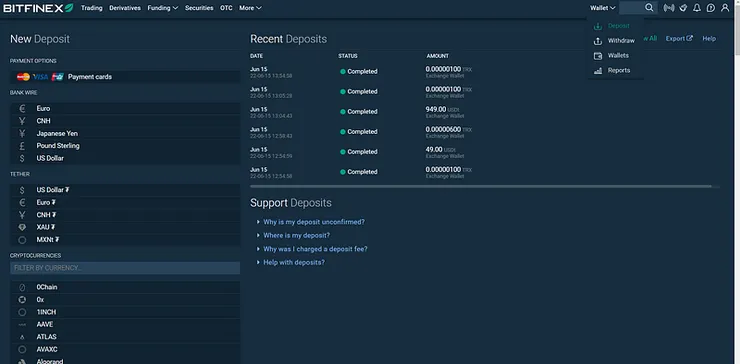
Task: Select CNH bank wire deposit
Action: pyautogui.click(x=125, y=121)
